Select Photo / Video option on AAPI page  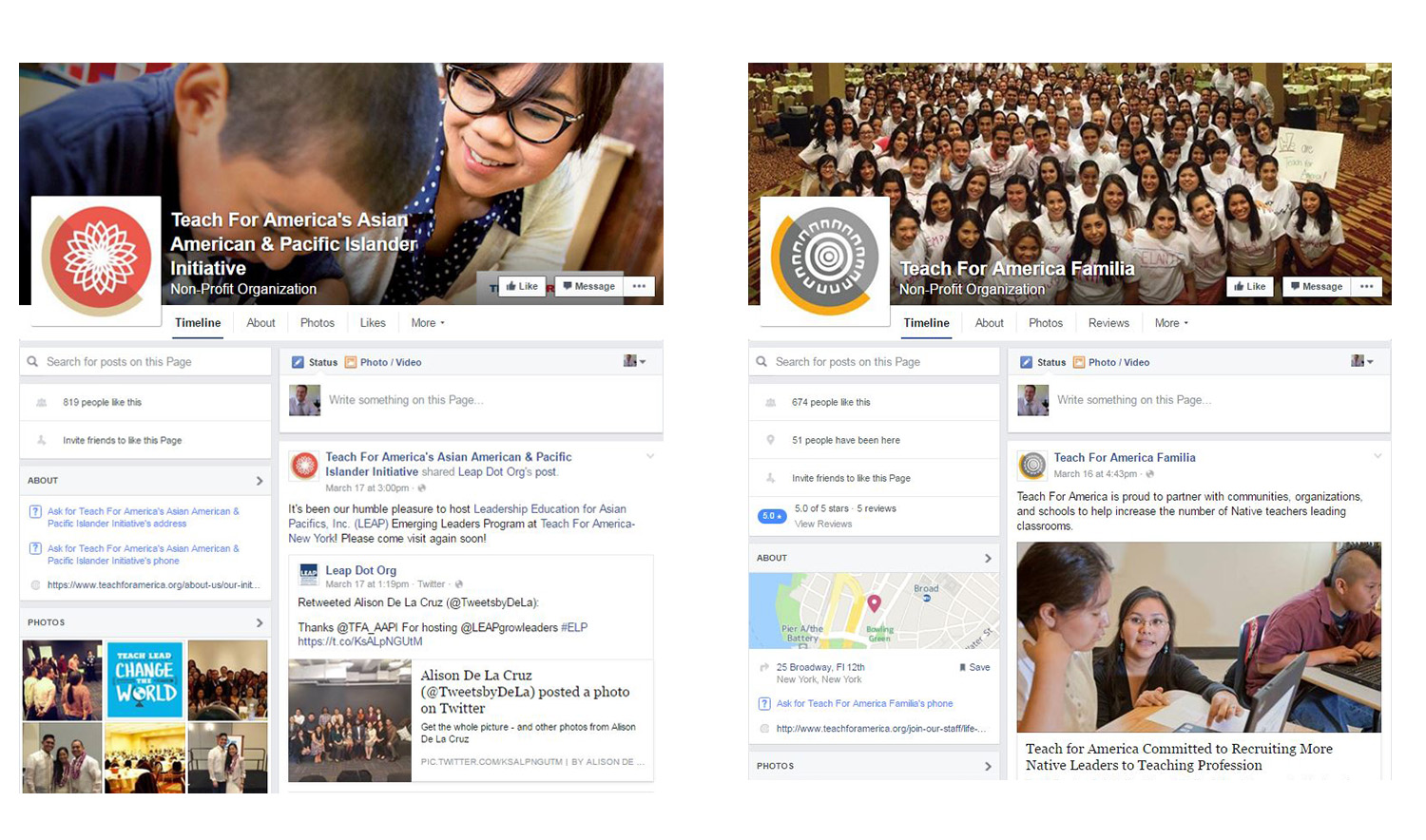pyautogui.click(x=383, y=362)
